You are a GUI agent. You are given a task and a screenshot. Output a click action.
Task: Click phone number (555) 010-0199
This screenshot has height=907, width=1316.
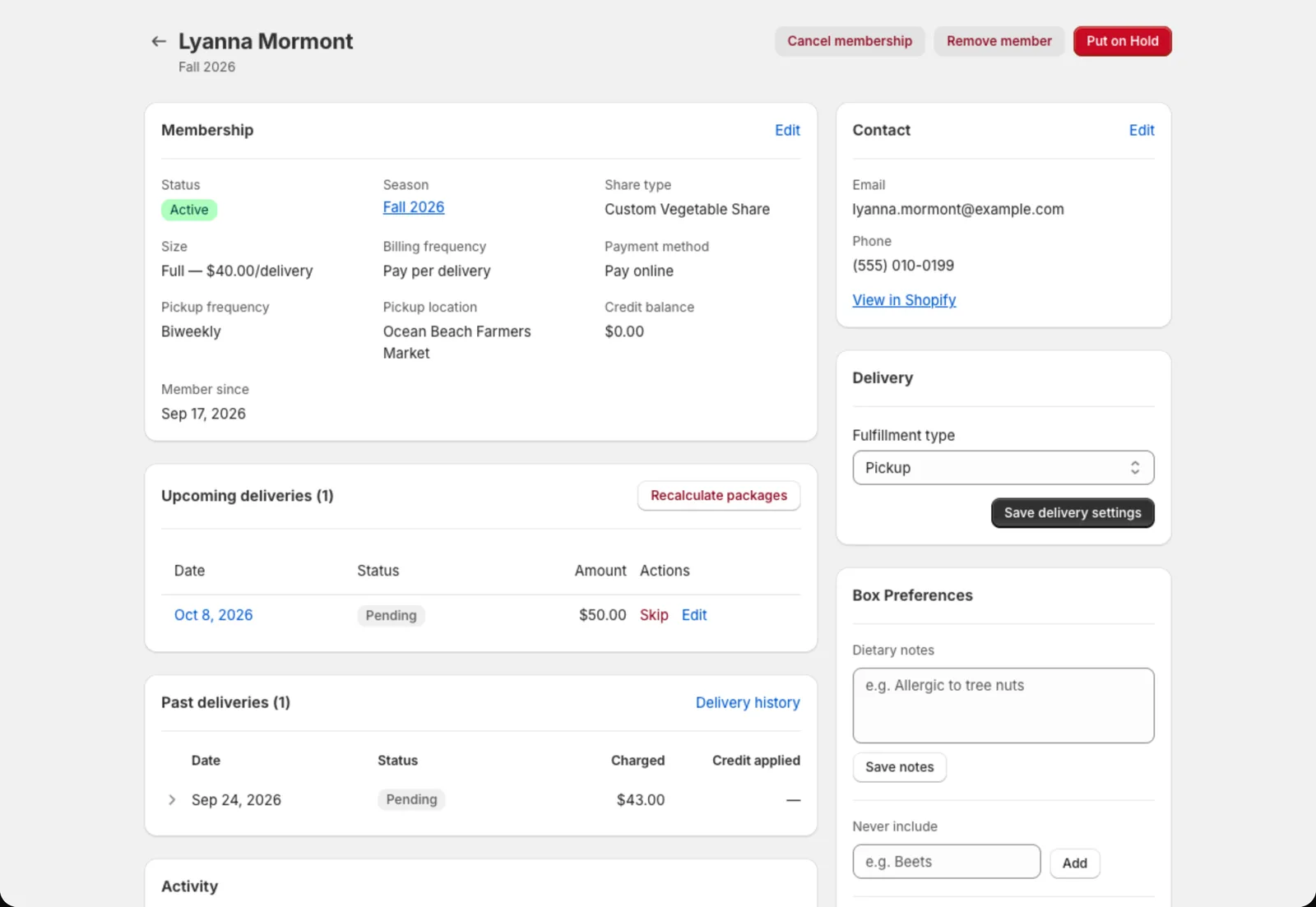(903, 266)
